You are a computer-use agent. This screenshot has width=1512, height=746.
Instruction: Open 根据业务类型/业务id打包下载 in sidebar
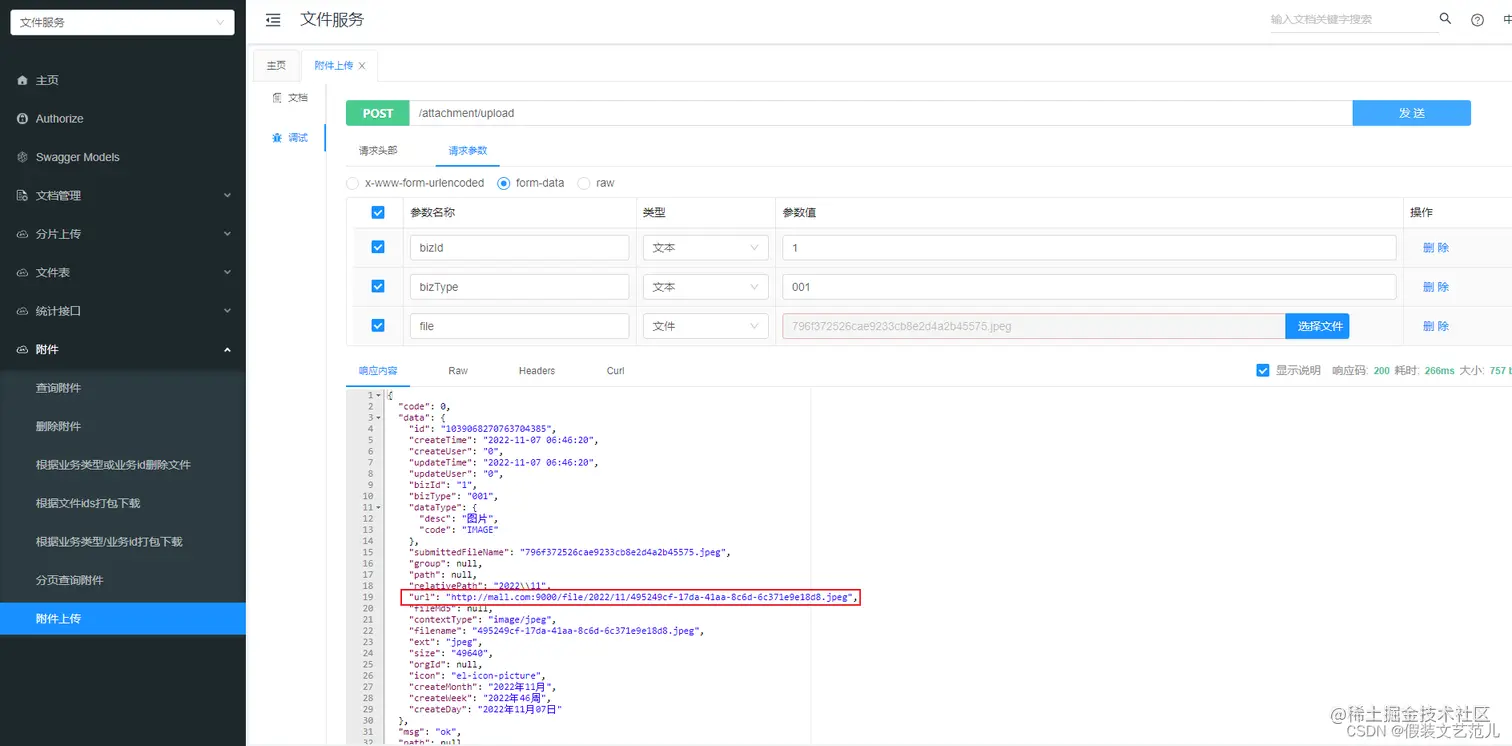pos(123,542)
